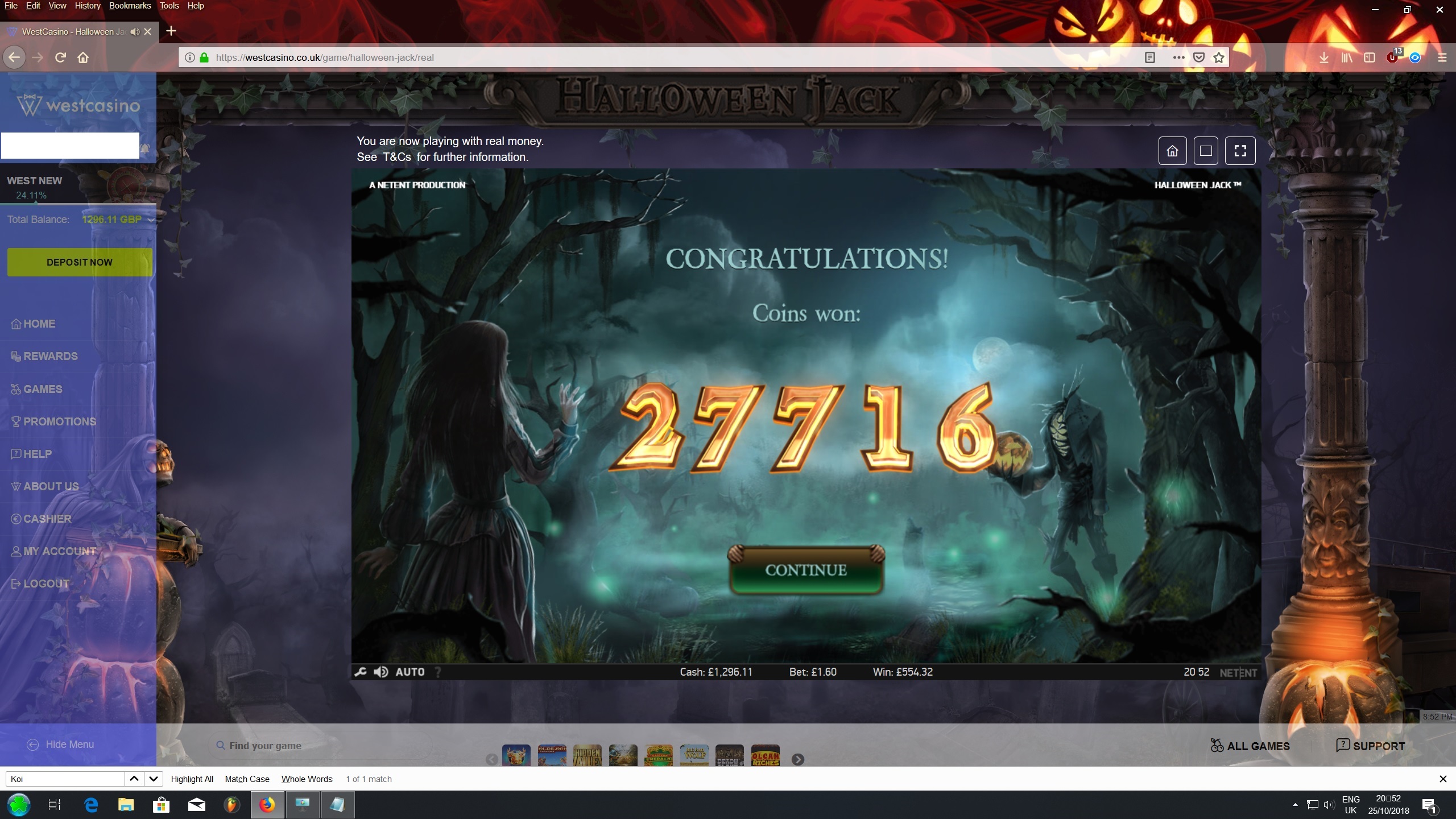
Task: Go to the Firefox home page
Action: pos(83,57)
